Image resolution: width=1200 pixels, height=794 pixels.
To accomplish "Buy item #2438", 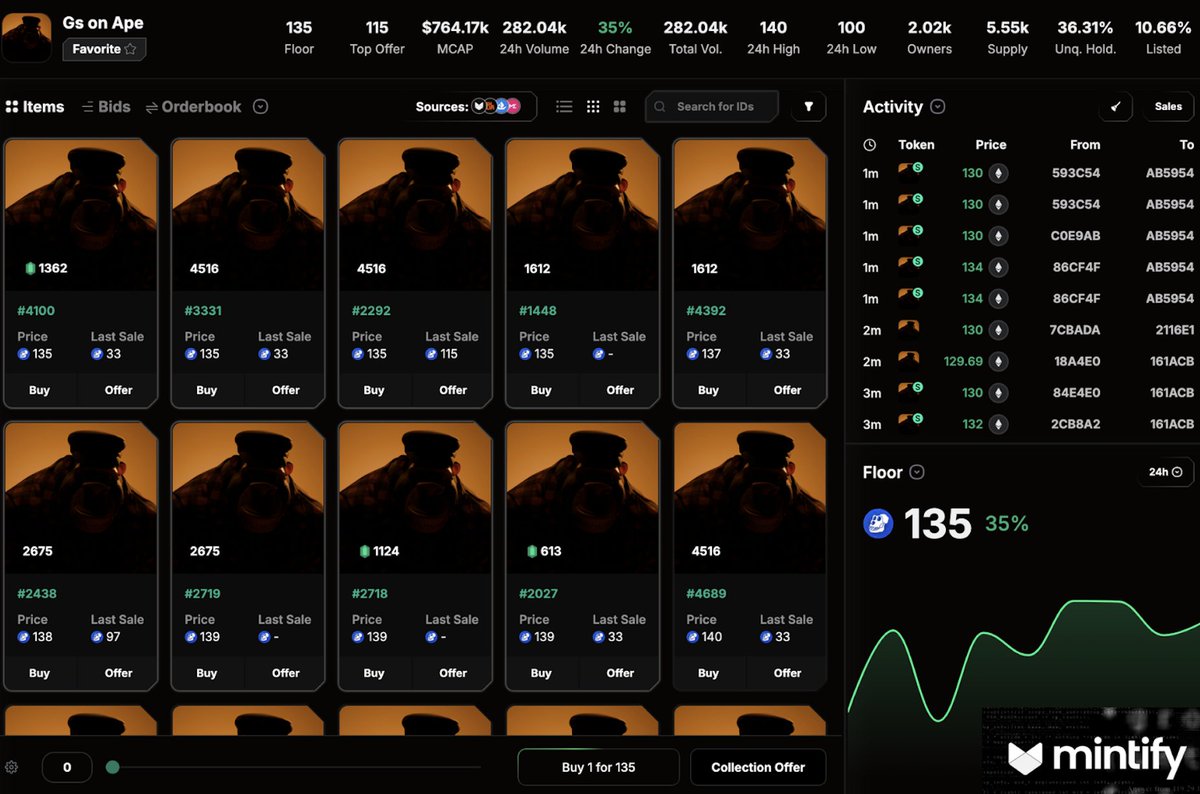I will tap(40, 673).
